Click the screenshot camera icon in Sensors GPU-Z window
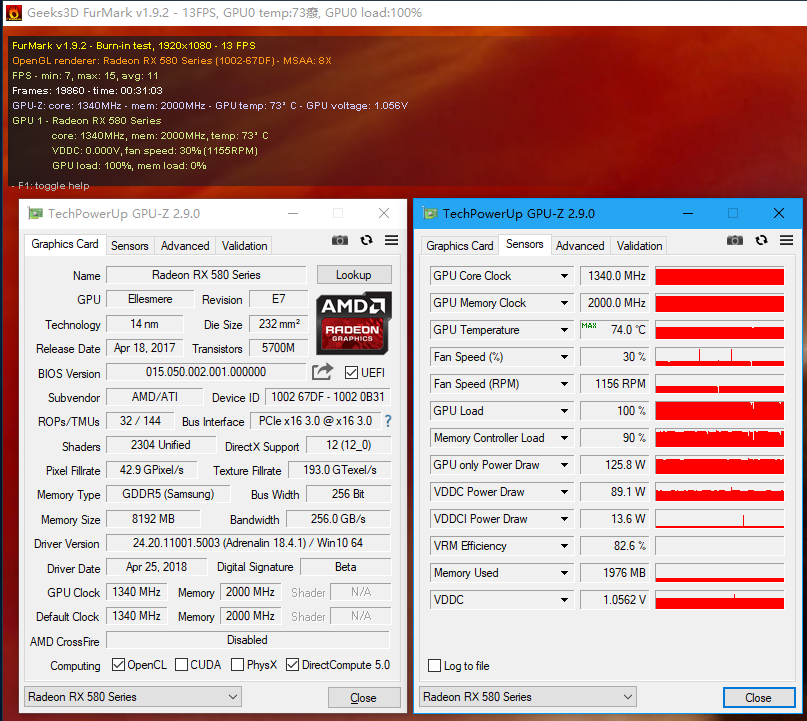 [734, 240]
